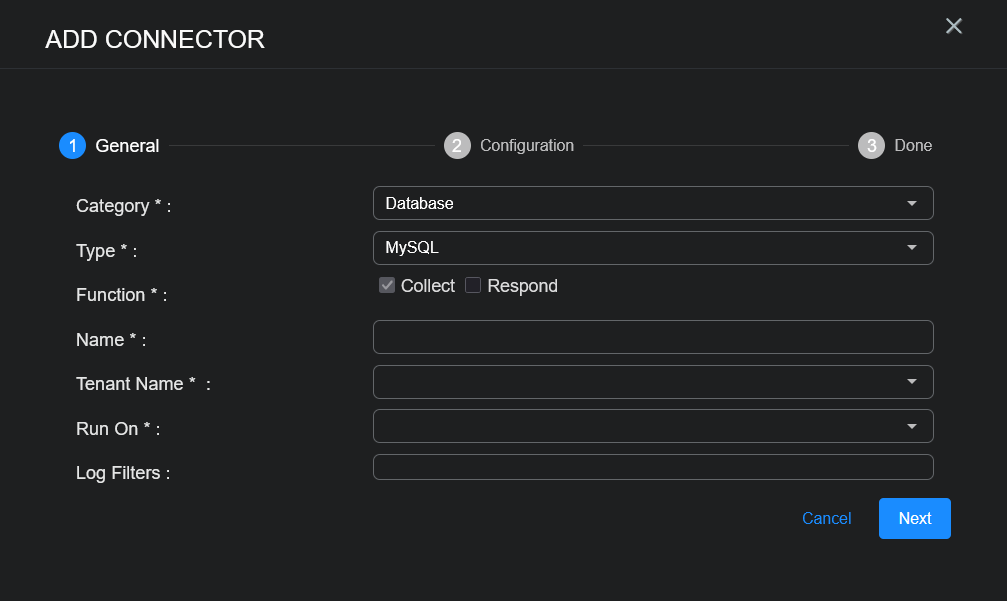Open the Category field showing Database
The width and height of the screenshot is (1007, 601).
tap(640, 204)
